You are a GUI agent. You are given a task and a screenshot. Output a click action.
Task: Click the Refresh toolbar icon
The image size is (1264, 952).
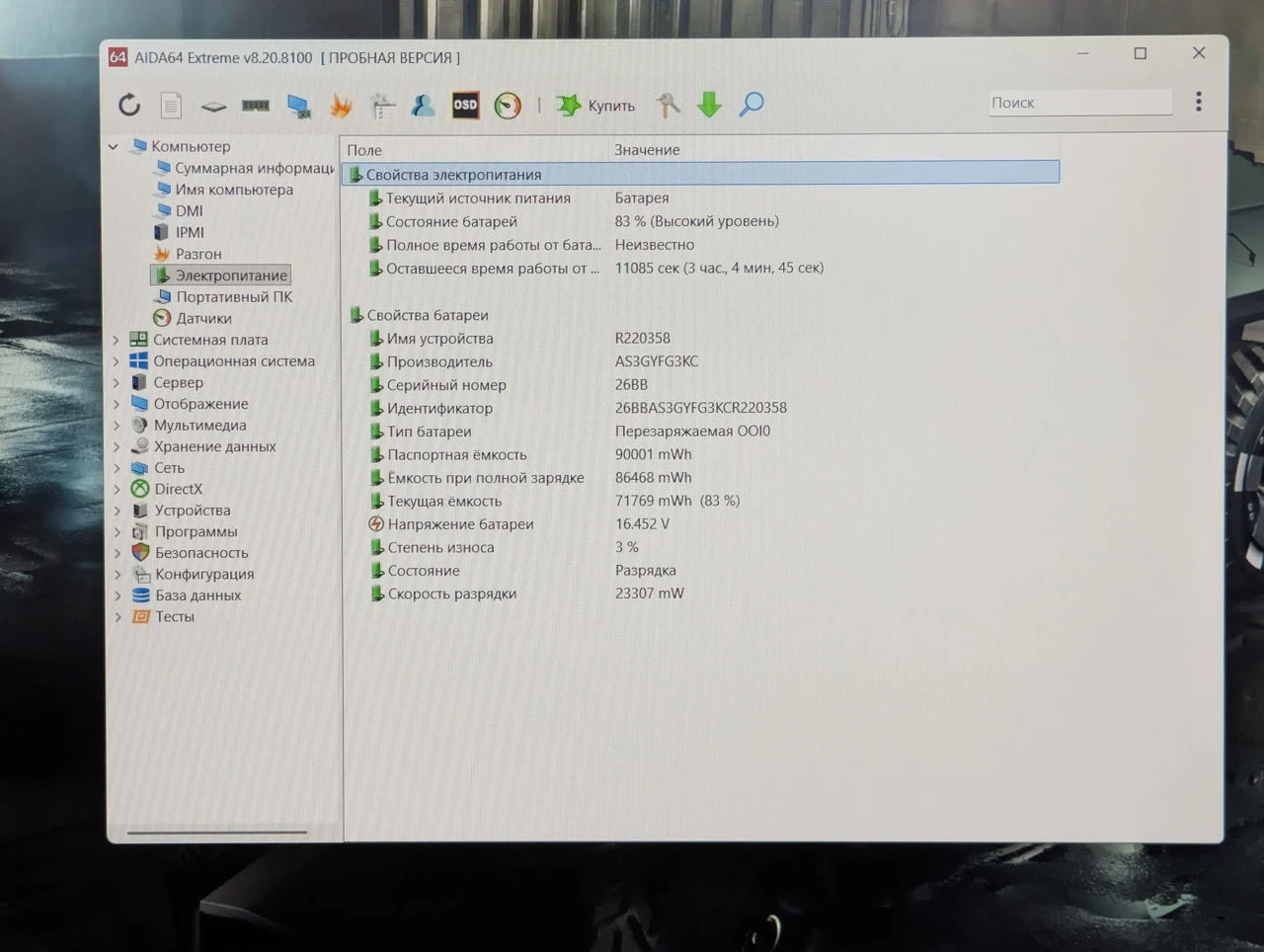pos(129,105)
